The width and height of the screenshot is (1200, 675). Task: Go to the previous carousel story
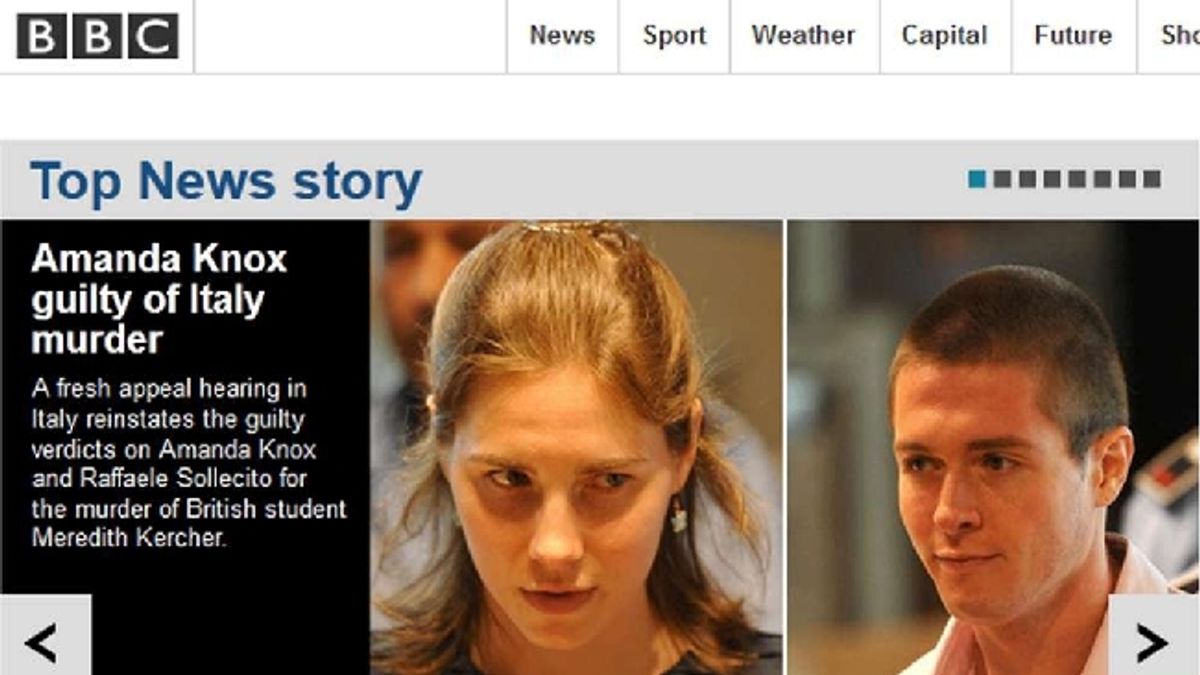(45, 635)
